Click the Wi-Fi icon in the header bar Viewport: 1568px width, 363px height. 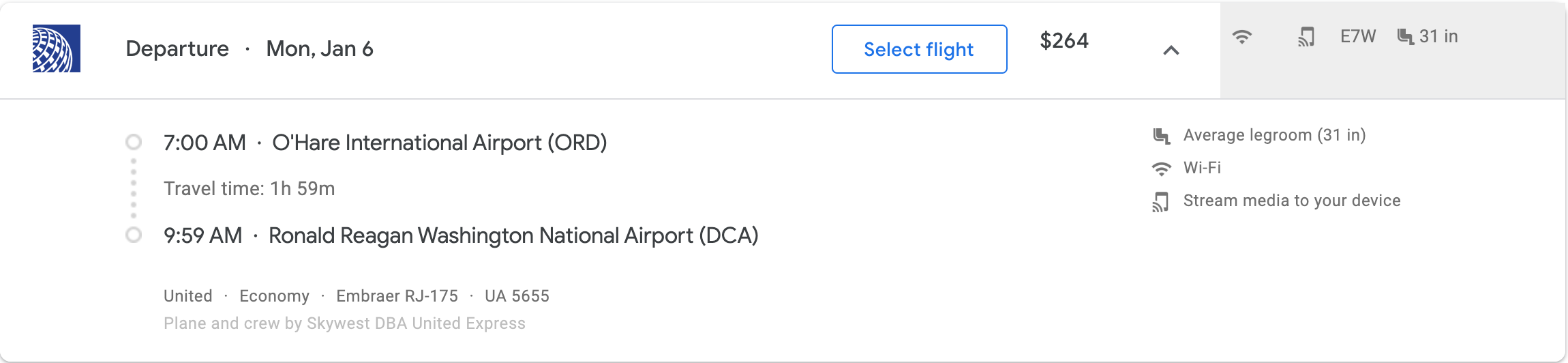coord(1242,37)
